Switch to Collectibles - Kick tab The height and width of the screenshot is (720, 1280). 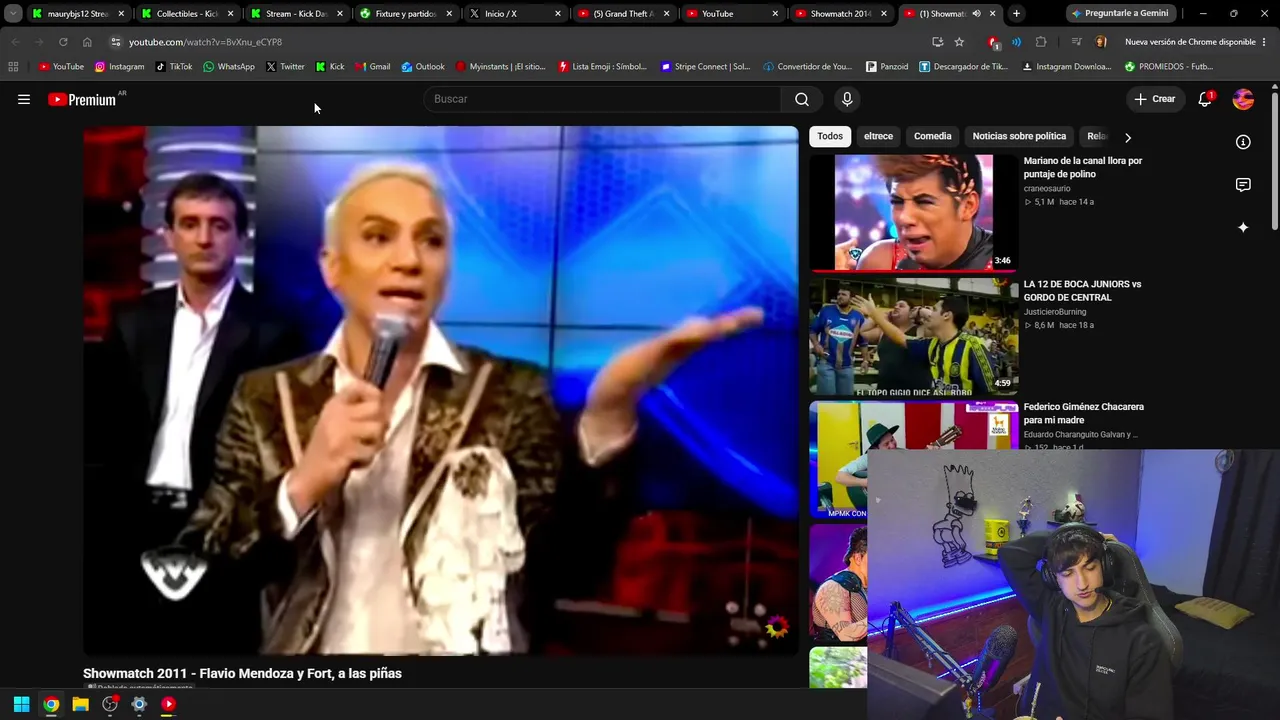click(188, 14)
